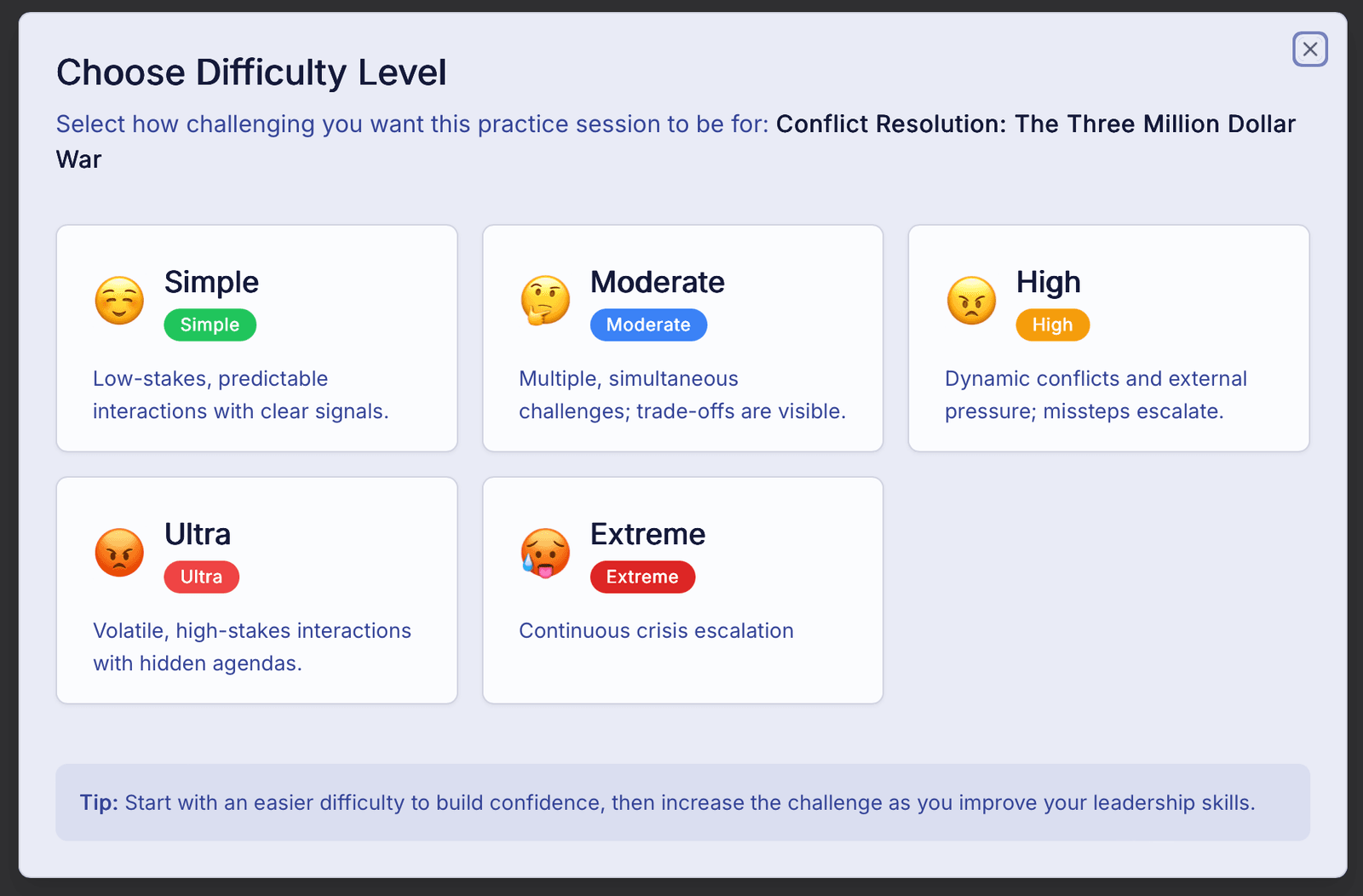This screenshot has height=896, width=1363.
Task: Click the Conflict Resolution scenario title text
Action: pos(1035,123)
